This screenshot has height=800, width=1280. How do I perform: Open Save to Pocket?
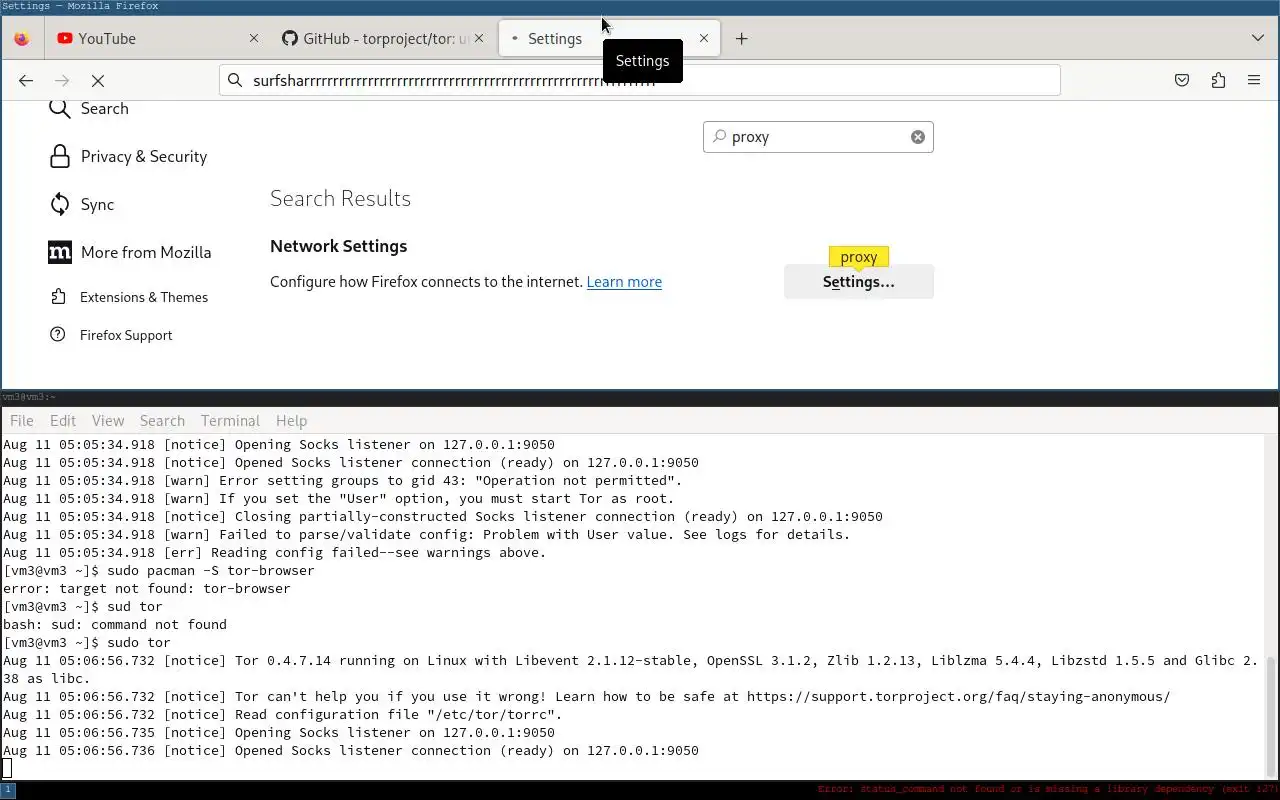click(1182, 81)
